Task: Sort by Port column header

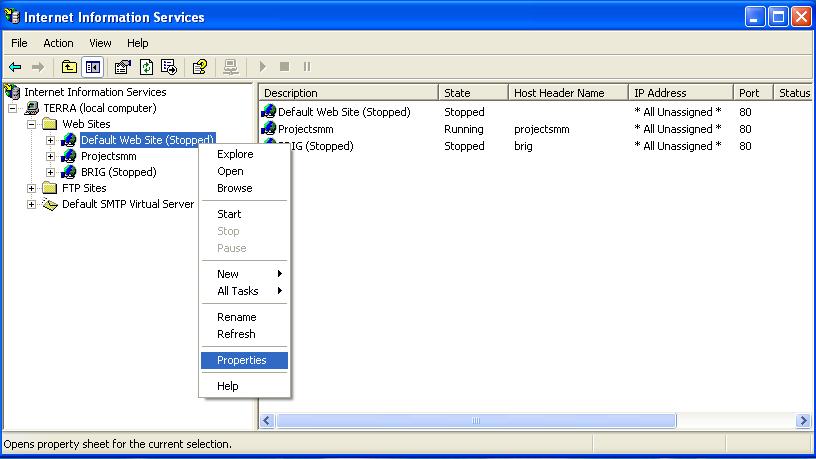Action: (753, 93)
